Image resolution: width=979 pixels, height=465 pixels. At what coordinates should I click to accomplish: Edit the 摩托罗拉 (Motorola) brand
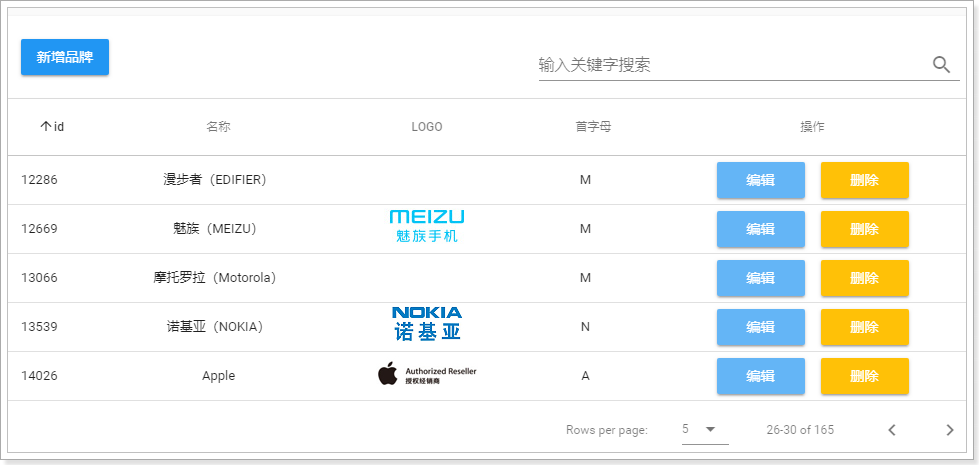[x=760, y=278]
